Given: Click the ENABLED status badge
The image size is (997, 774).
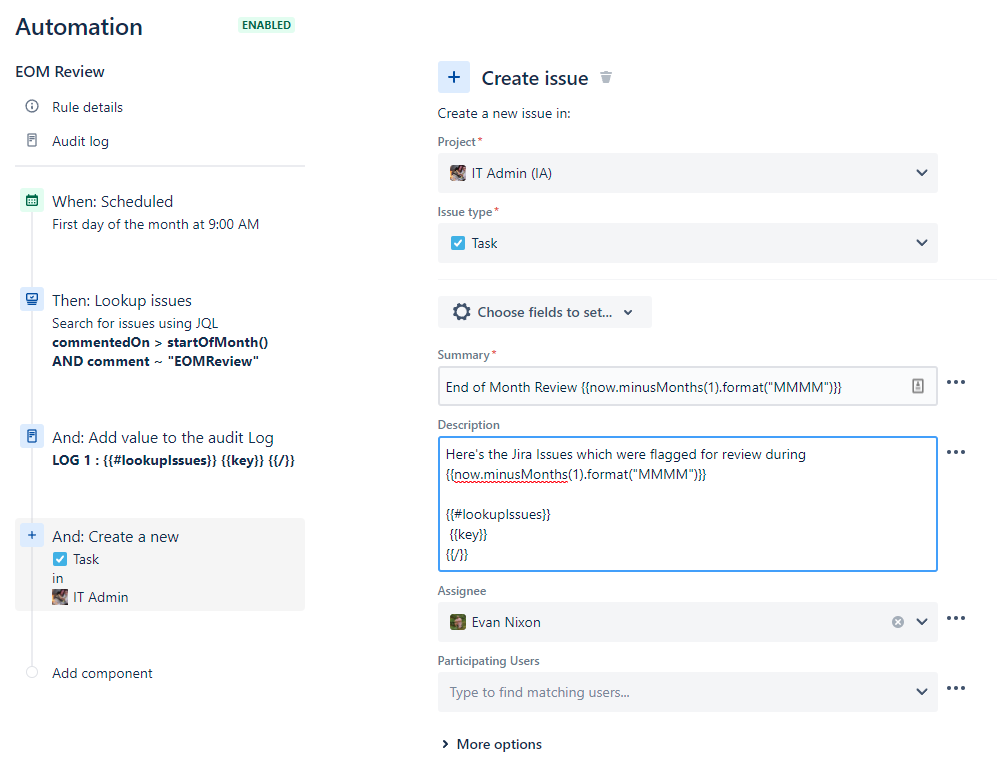Looking at the screenshot, I should tap(266, 25).
